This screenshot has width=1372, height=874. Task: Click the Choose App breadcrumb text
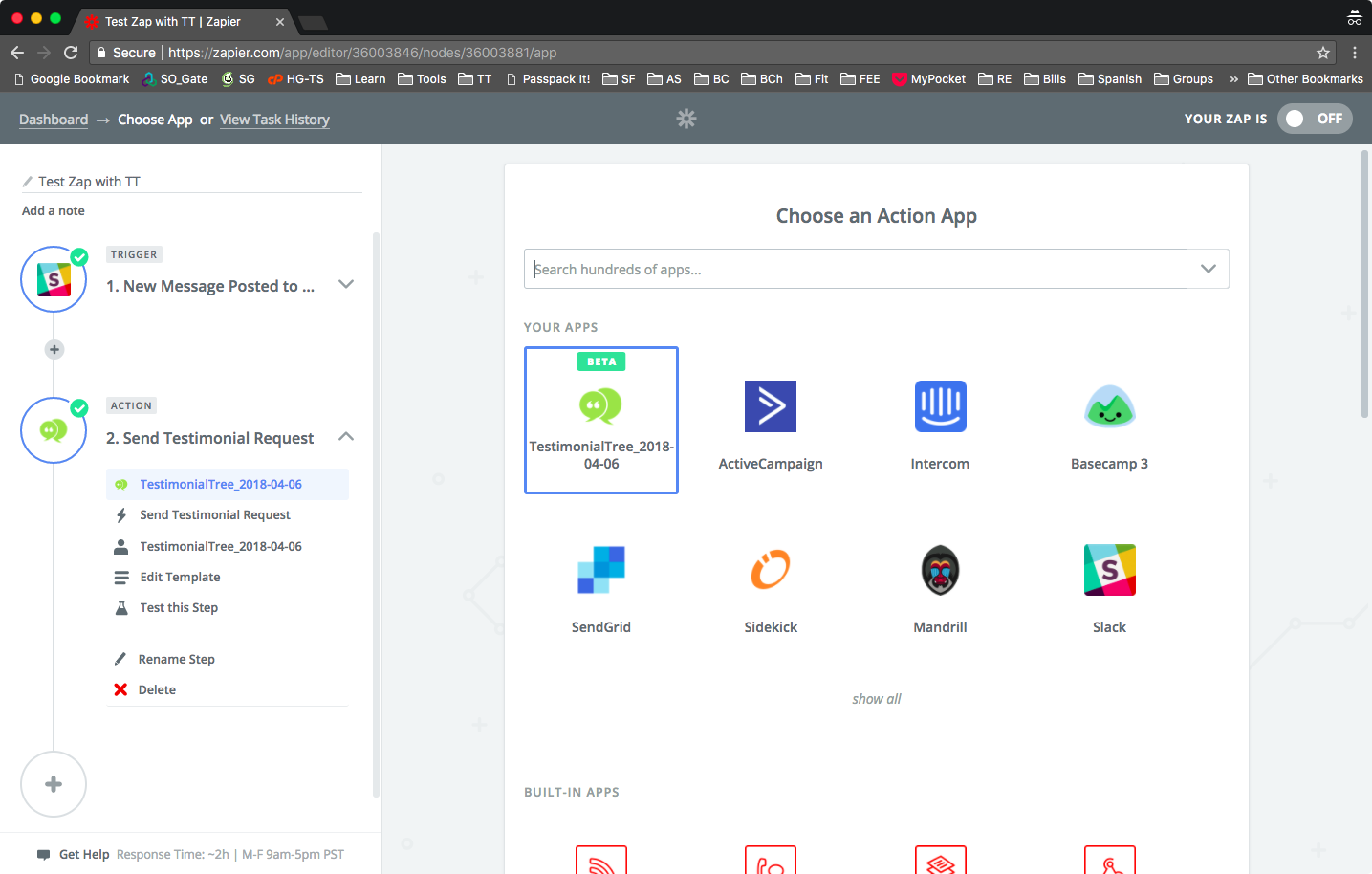click(x=155, y=120)
